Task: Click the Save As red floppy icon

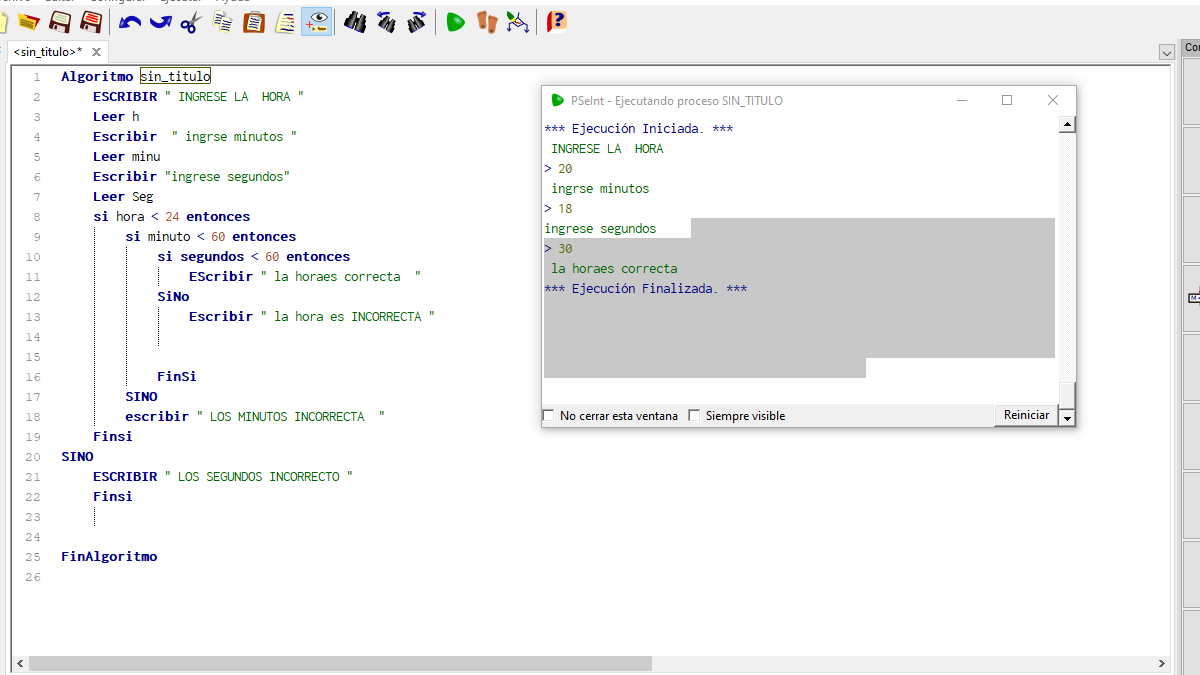Action: [91, 21]
